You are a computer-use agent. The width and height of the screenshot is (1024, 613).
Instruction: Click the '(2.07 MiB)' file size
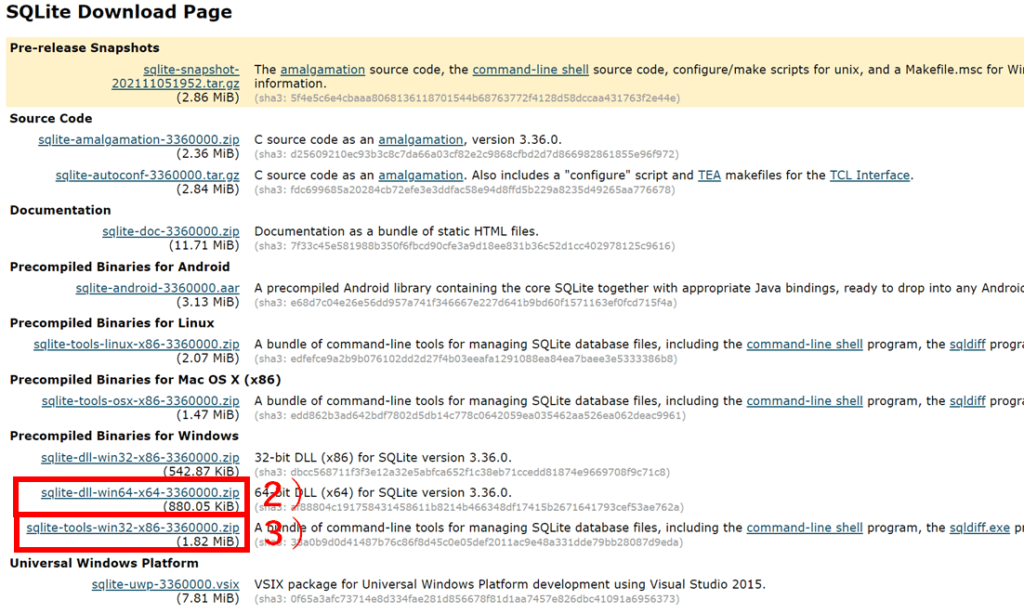[208, 358]
